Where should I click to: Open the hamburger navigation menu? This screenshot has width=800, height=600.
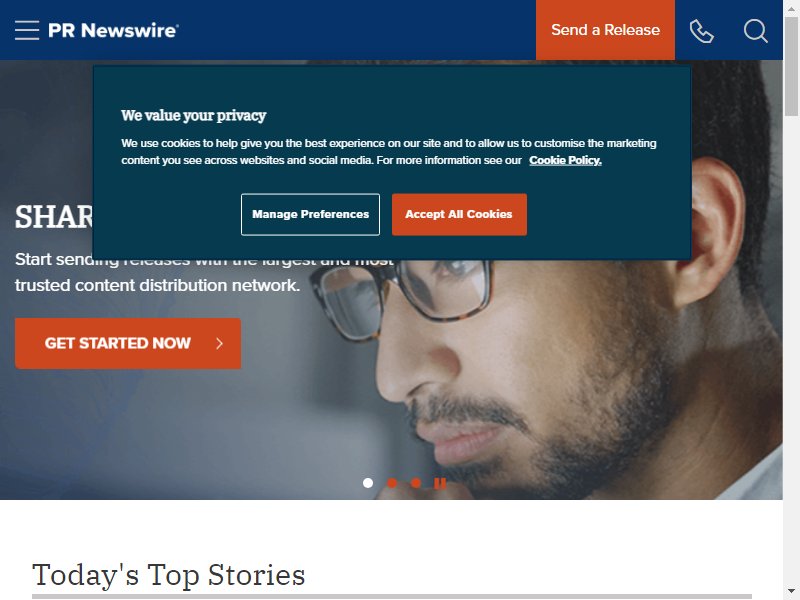click(x=27, y=30)
